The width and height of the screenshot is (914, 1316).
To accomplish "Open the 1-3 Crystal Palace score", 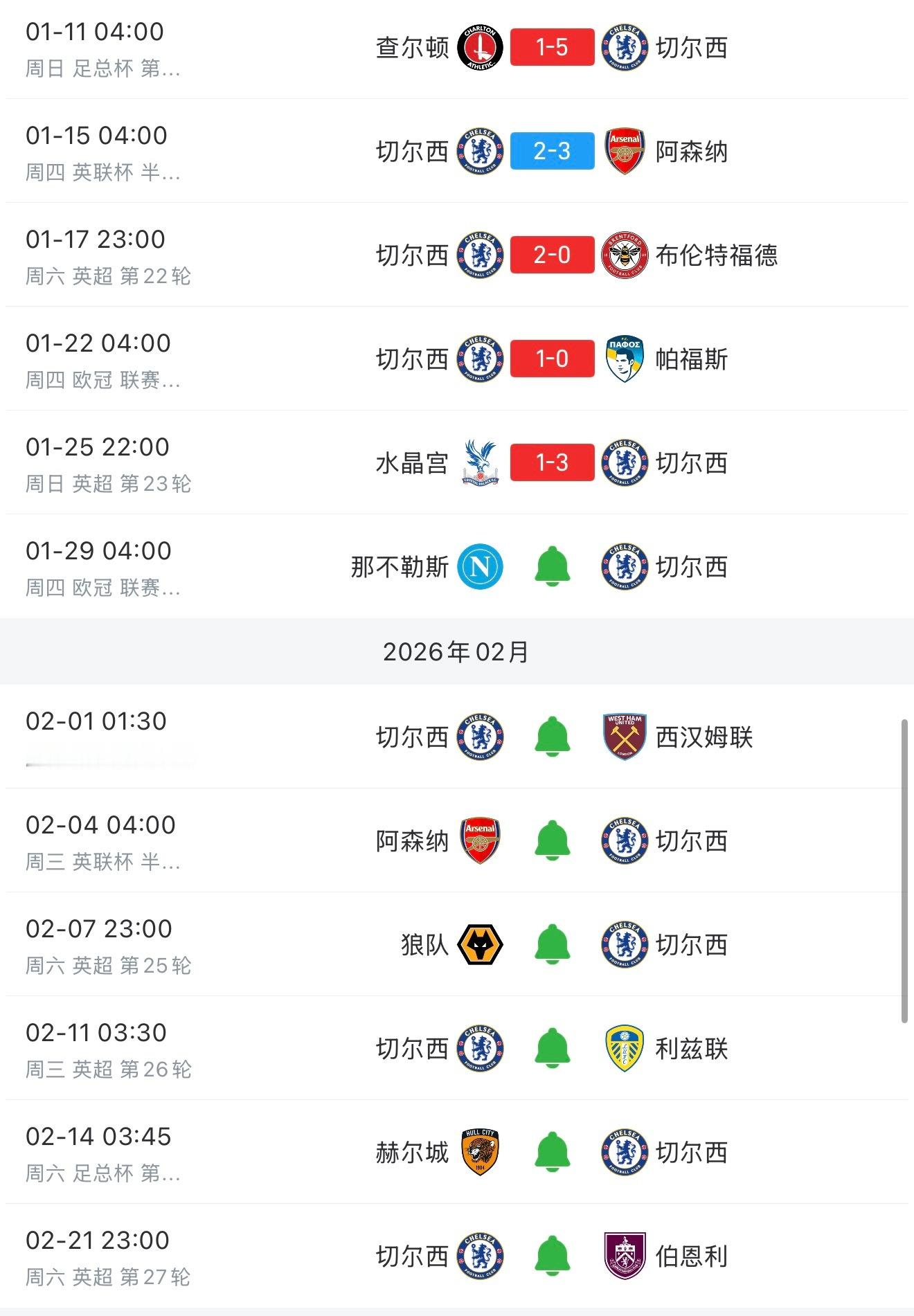I will 553,463.
